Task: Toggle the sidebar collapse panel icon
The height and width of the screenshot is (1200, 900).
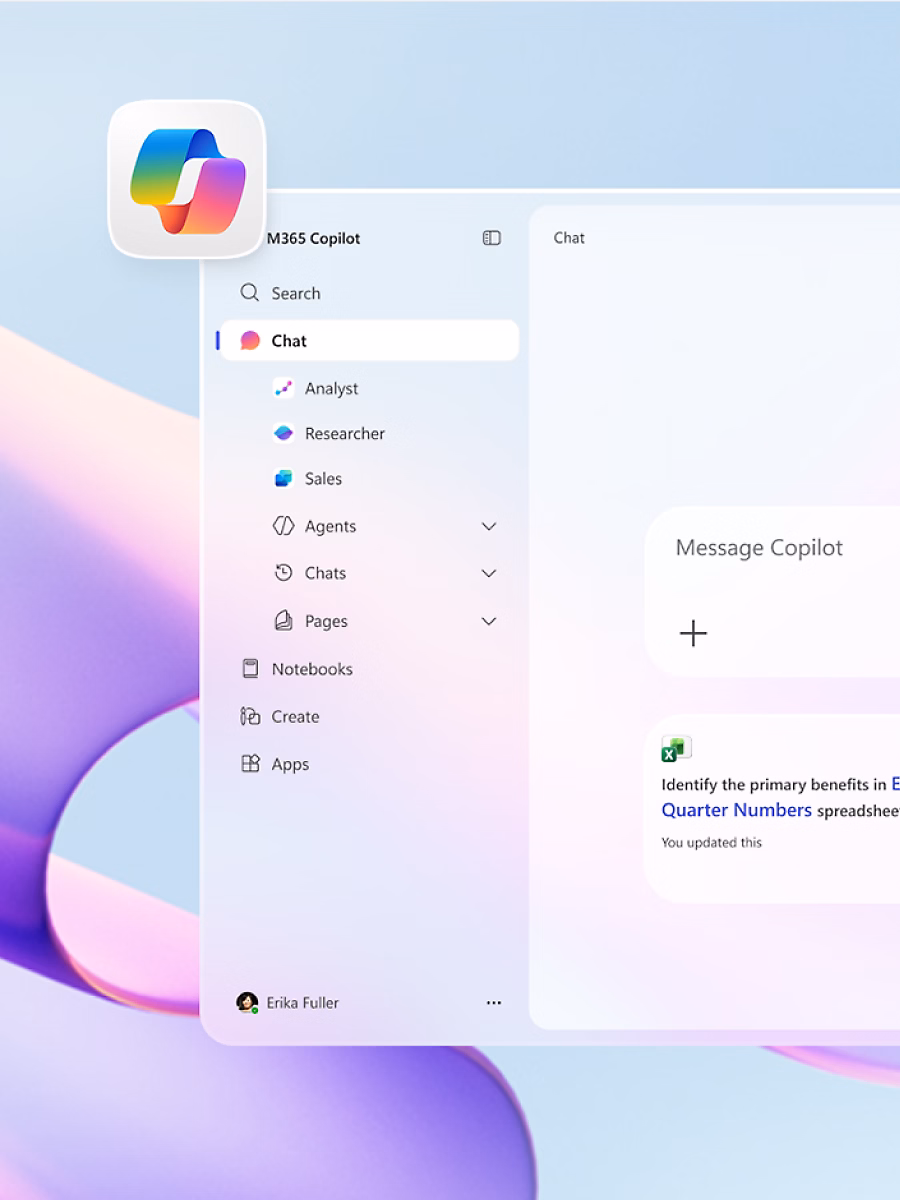Action: 491,238
